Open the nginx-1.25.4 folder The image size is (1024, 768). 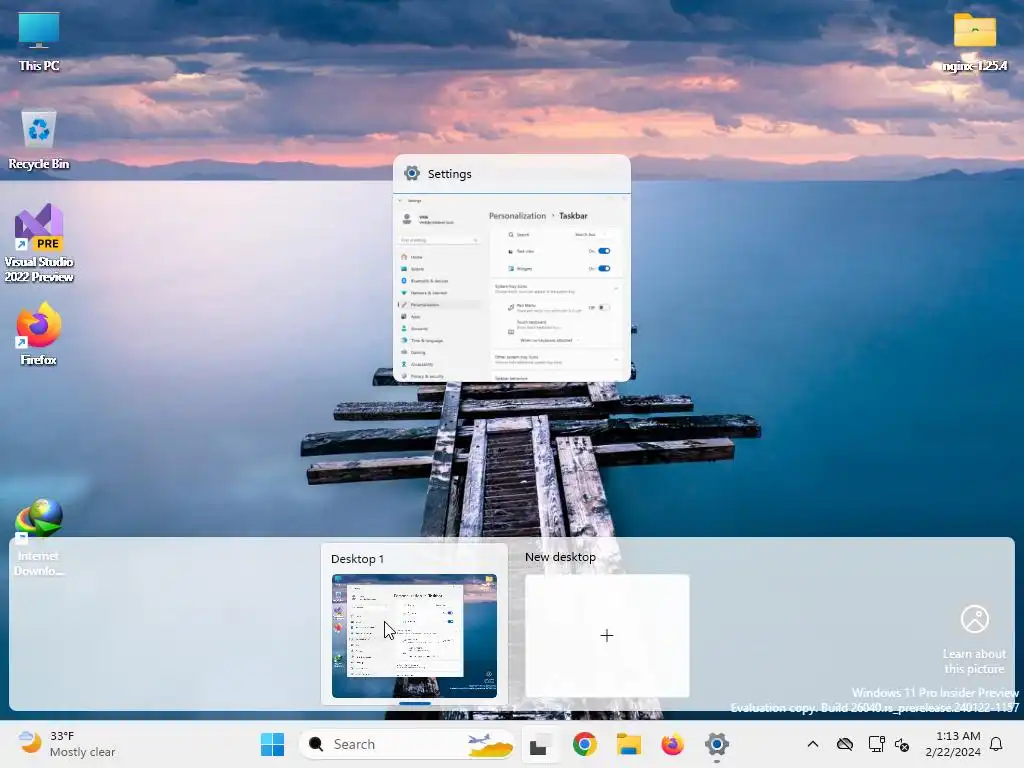pos(974,42)
